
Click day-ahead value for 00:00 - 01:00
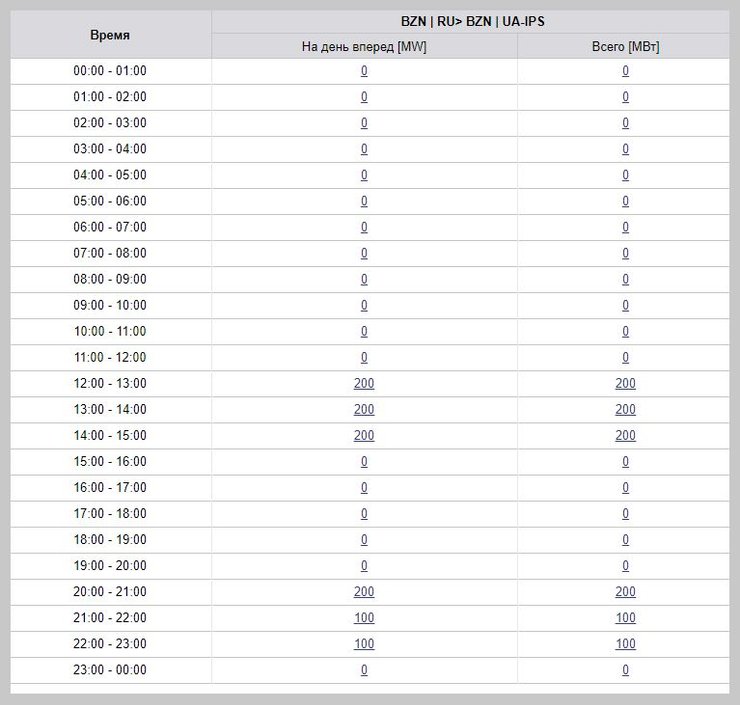coord(364,71)
